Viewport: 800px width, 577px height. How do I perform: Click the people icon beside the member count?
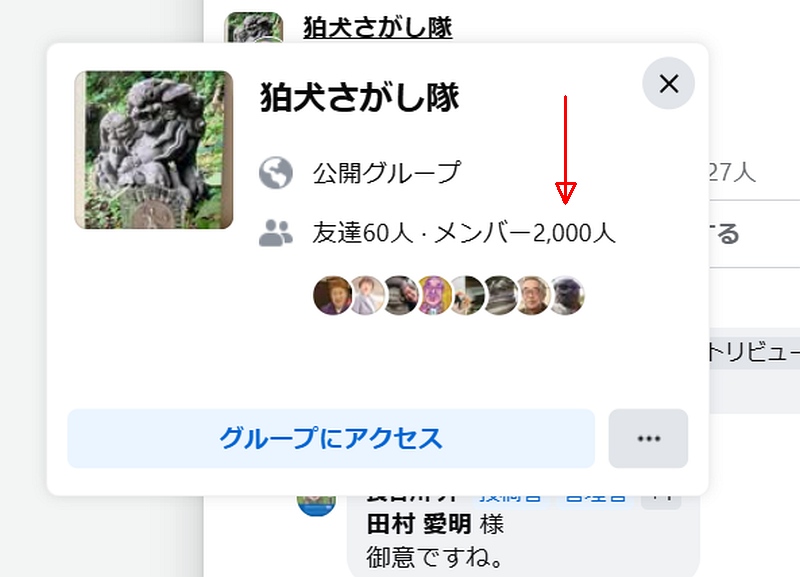point(276,233)
